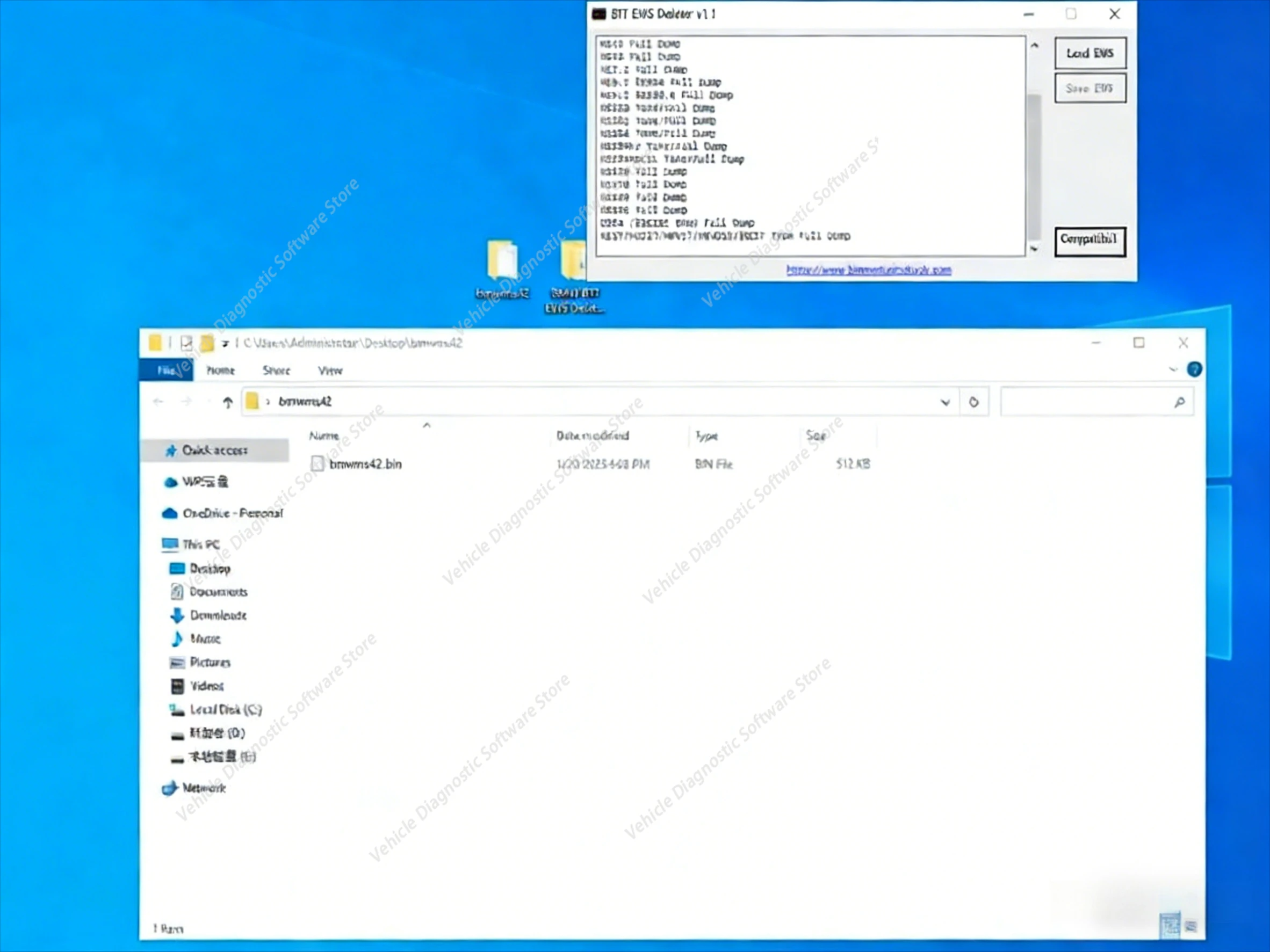Click the Load EWS button
The height and width of the screenshot is (952, 1270).
(1089, 53)
